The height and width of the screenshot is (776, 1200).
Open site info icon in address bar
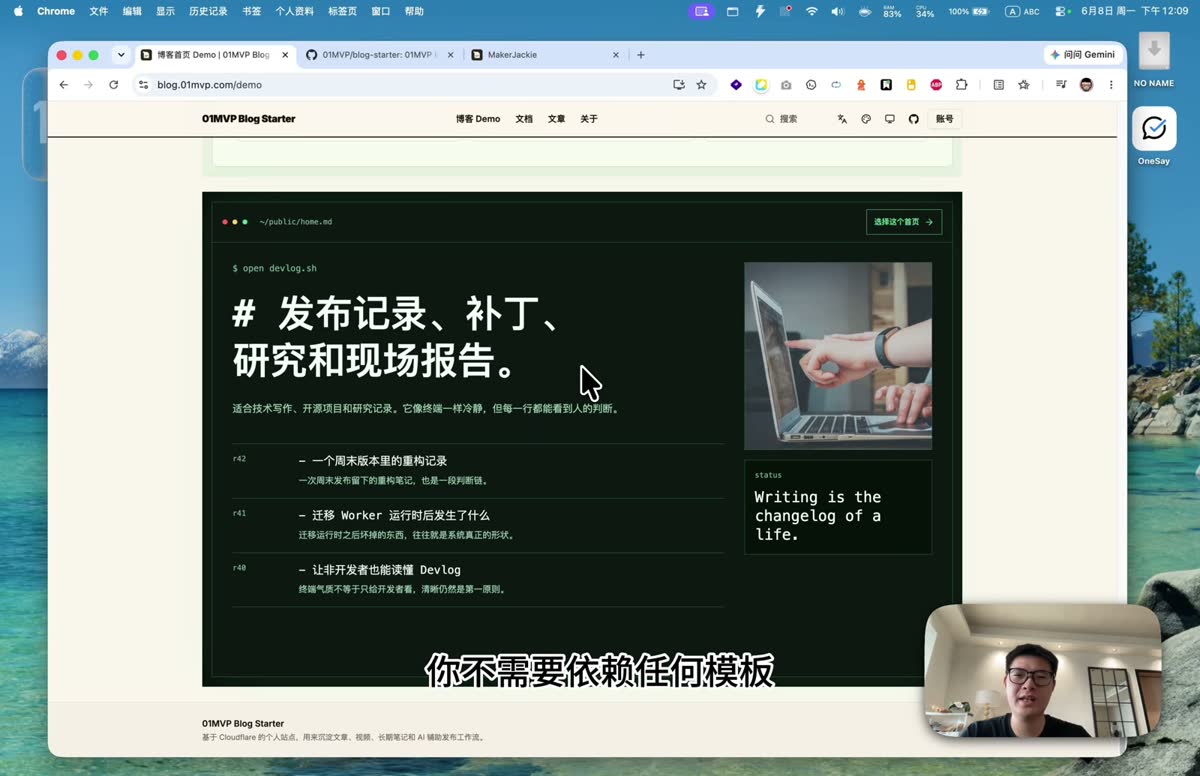click(143, 85)
